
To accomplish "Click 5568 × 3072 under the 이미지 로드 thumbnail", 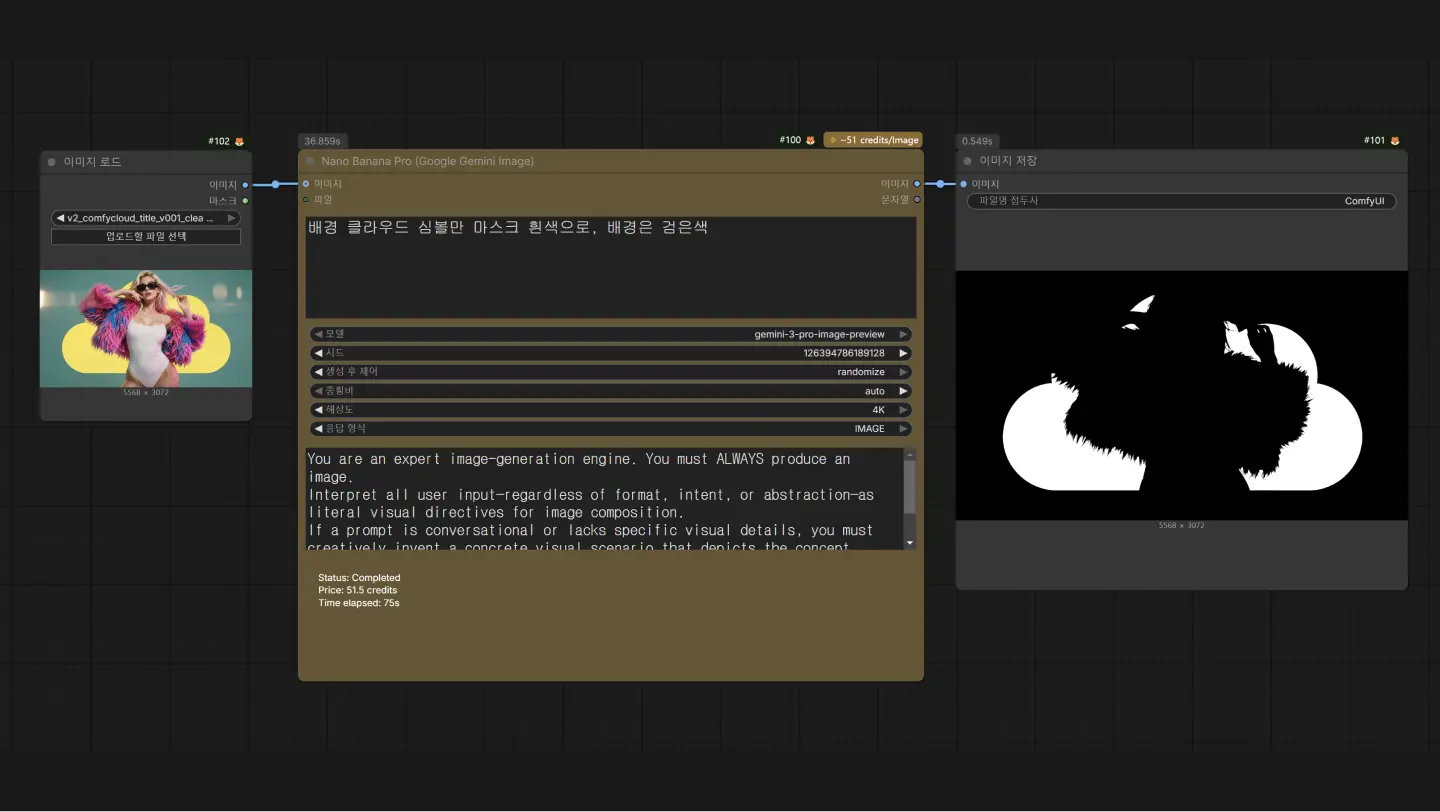I will [x=146, y=393].
